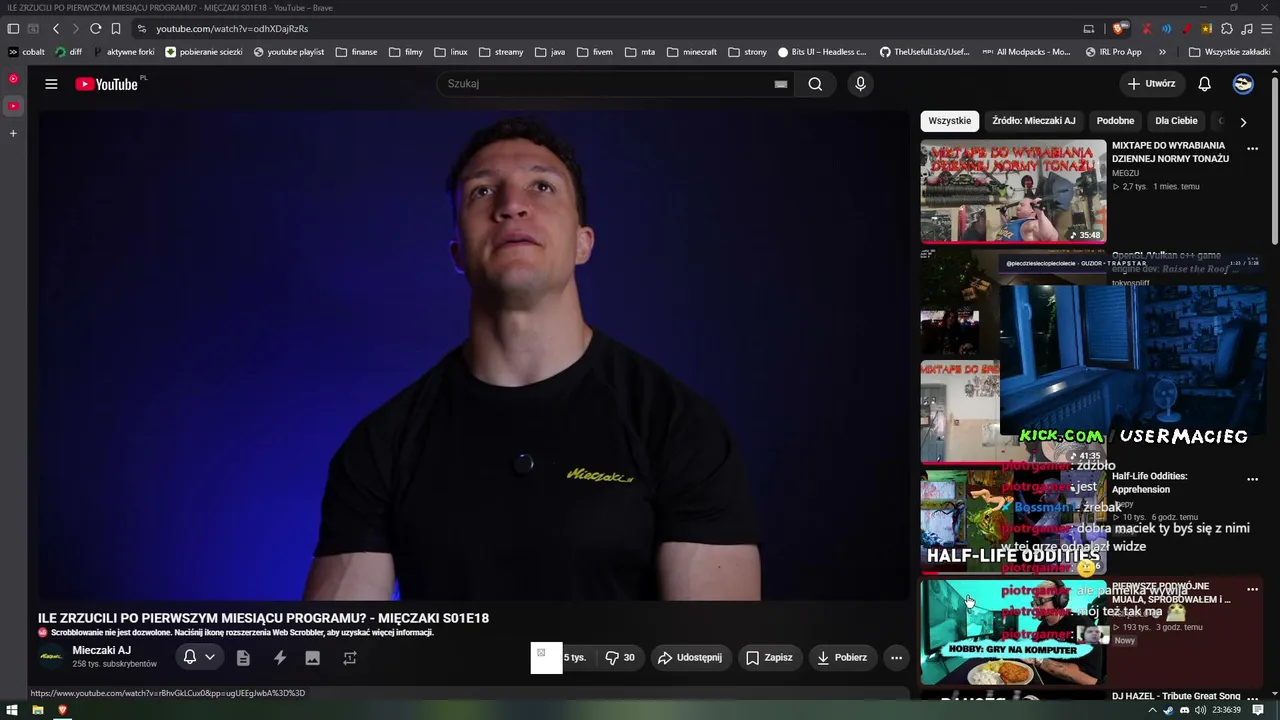Click the Udostępnij share button
This screenshot has height=720, width=1280.
pos(689,658)
